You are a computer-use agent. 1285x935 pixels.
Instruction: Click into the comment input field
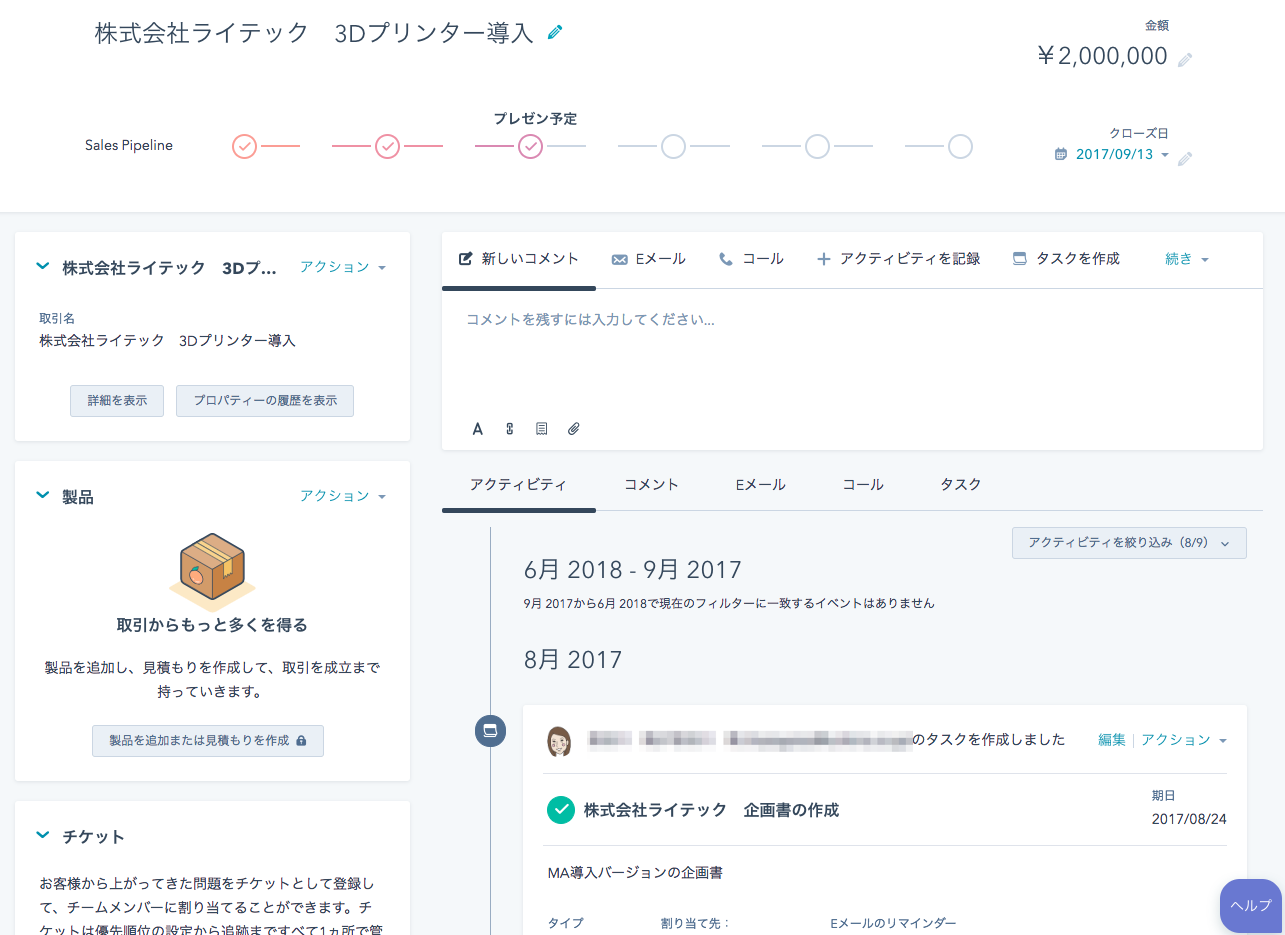pos(852,350)
